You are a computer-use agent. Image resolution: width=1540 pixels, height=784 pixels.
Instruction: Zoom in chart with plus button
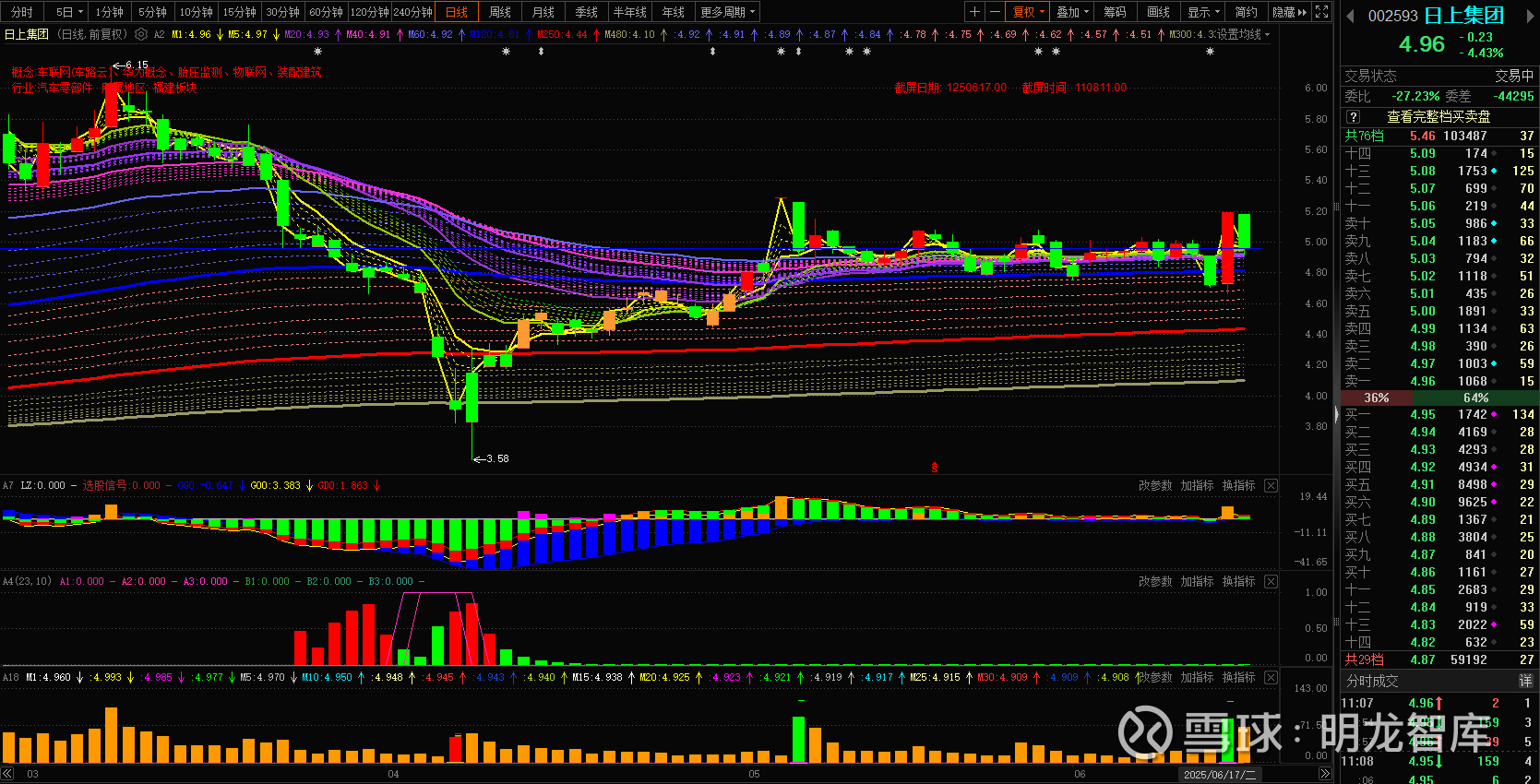pos(974,12)
